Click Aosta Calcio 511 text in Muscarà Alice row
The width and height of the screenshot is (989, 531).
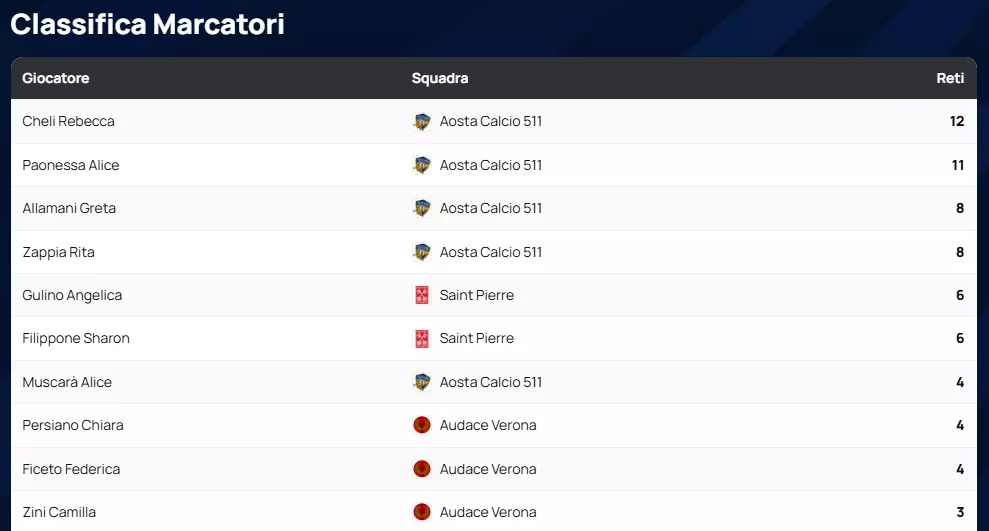tap(491, 382)
